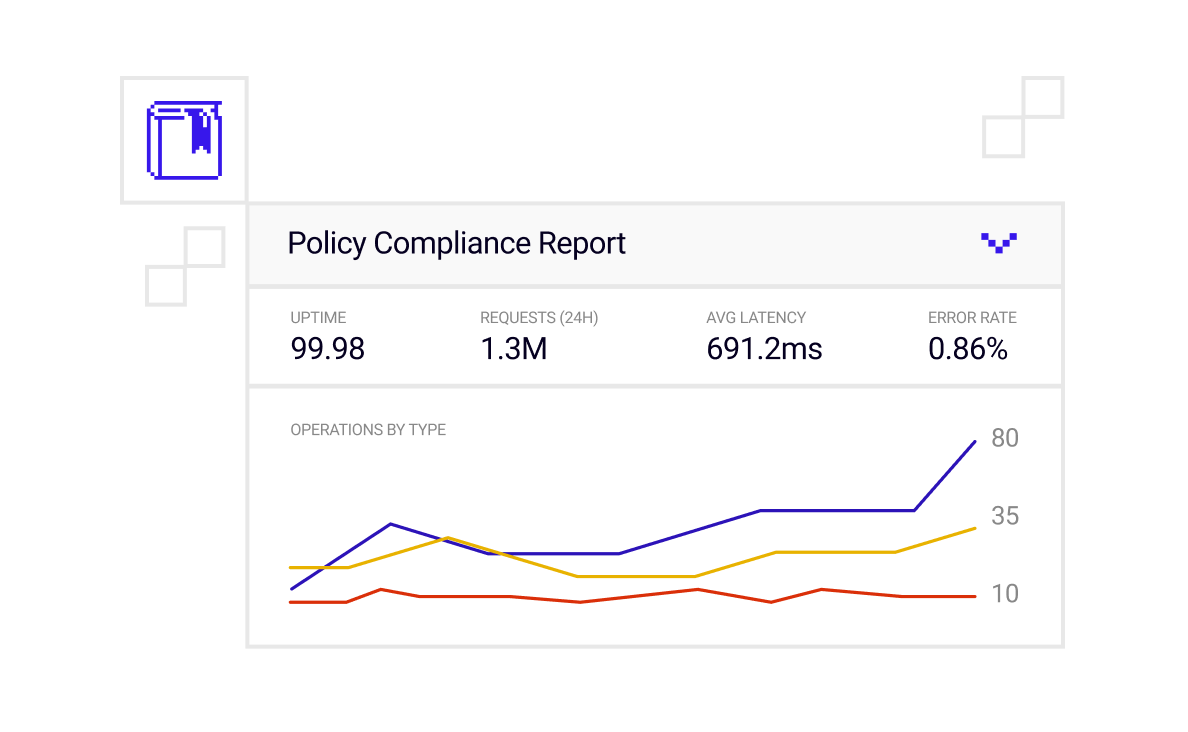Click the REQUESTS (24H) label

[x=539, y=318]
